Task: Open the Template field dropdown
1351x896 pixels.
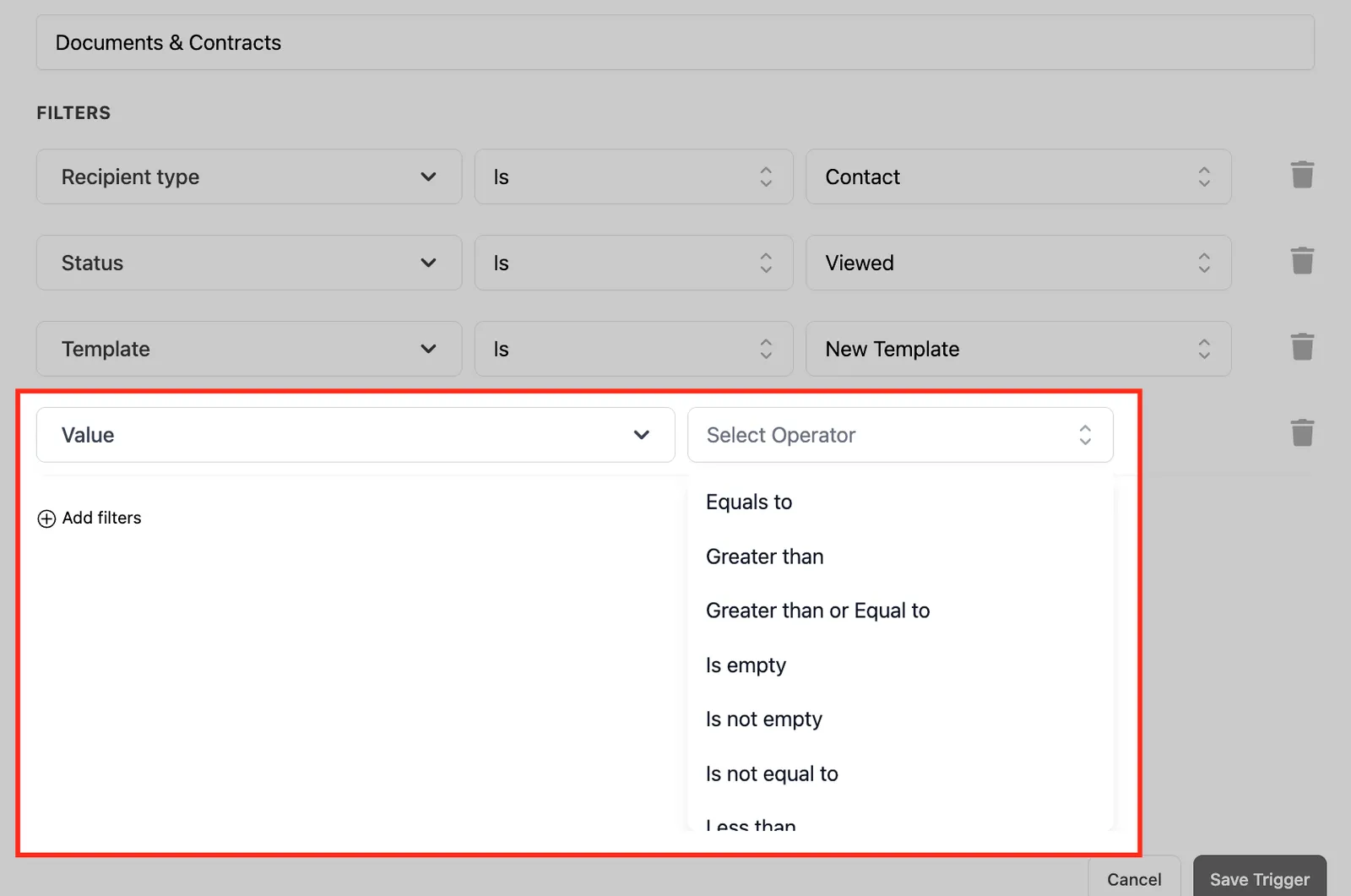Action: 249,349
